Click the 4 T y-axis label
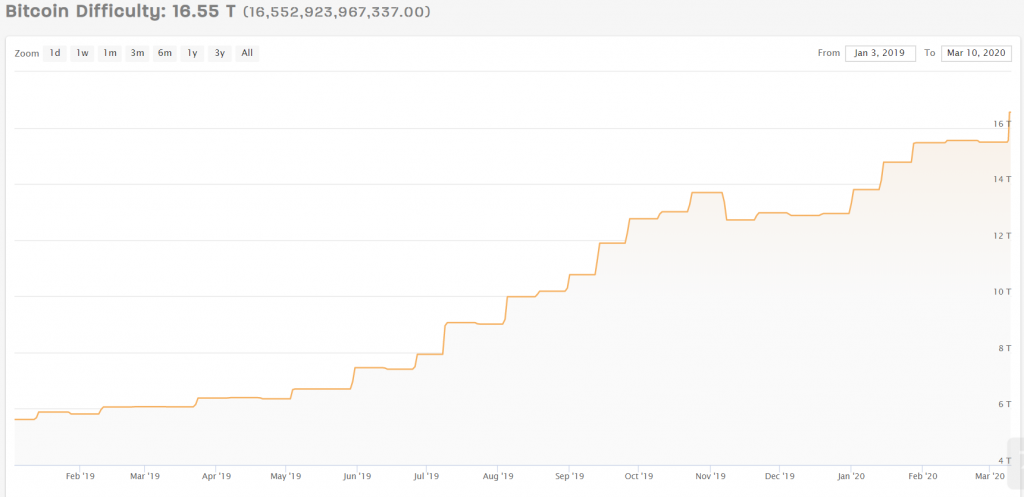The height and width of the screenshot is (497, 1024). (x=1001, y=460)
